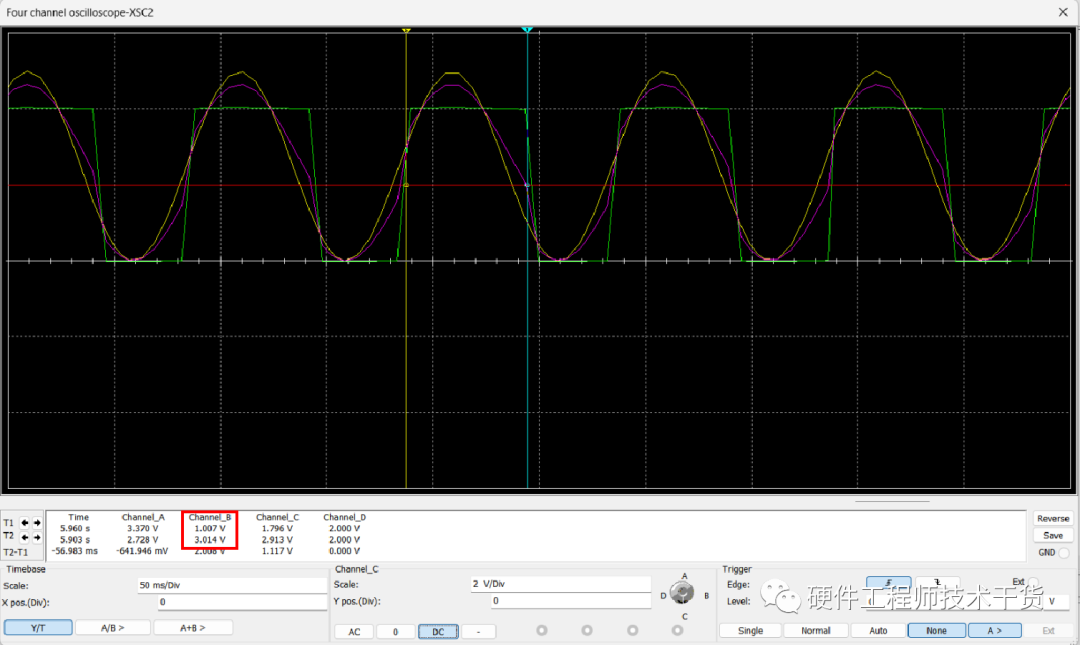Open the A/B > mode button
The width and height of the screenshot is (1080, 645).
[x=112, y=628]
